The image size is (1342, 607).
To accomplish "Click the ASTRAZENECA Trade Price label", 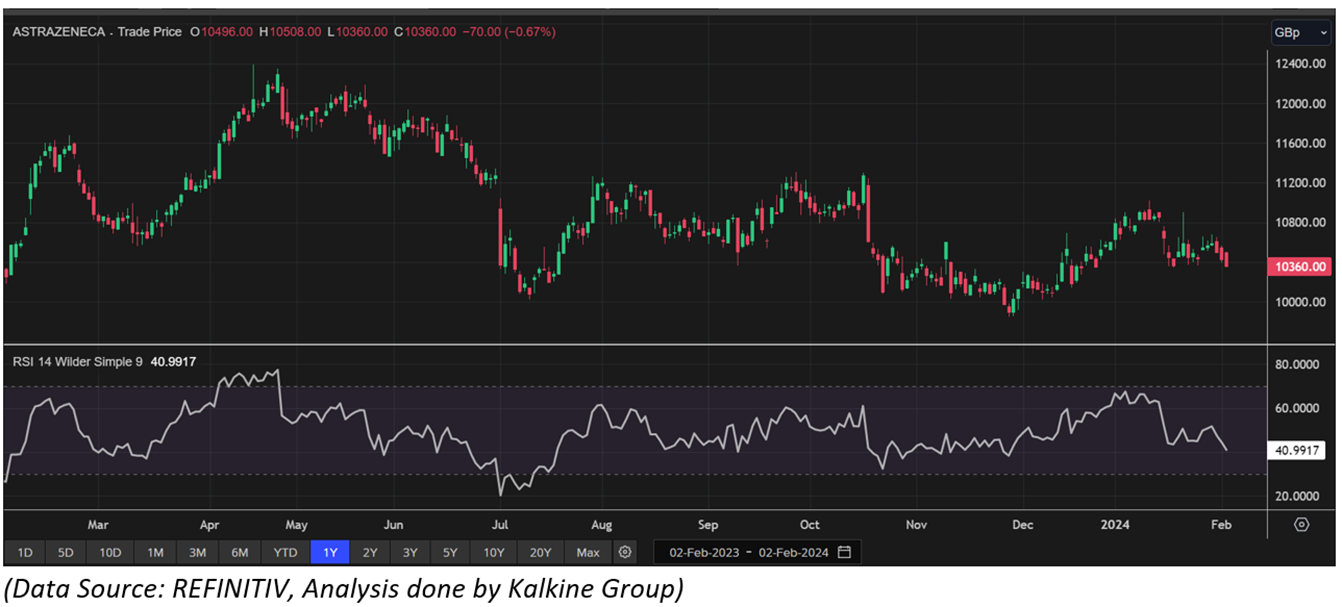I will [x=97, y=32].
